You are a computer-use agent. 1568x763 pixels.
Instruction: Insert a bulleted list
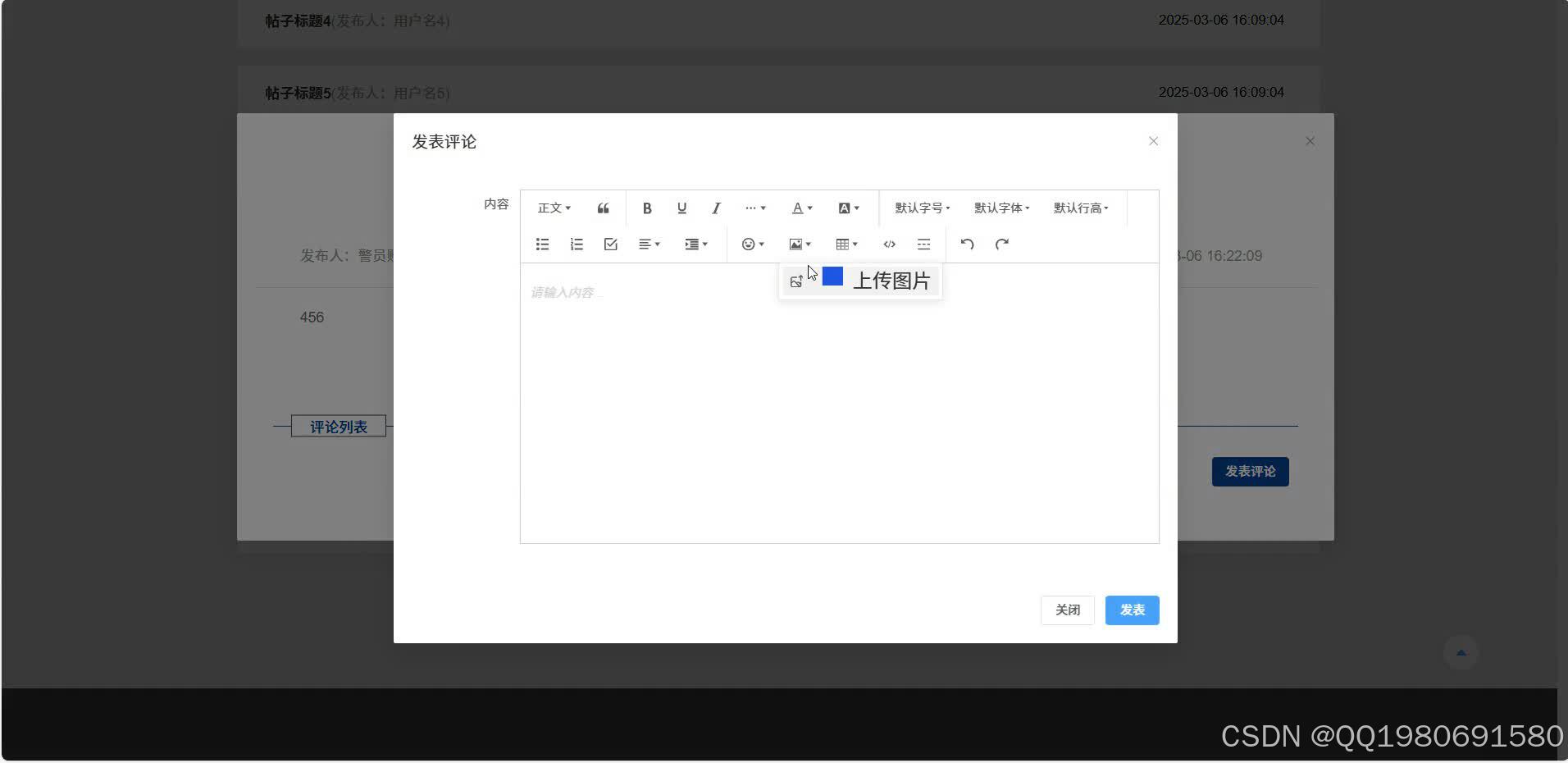point(542,244)
